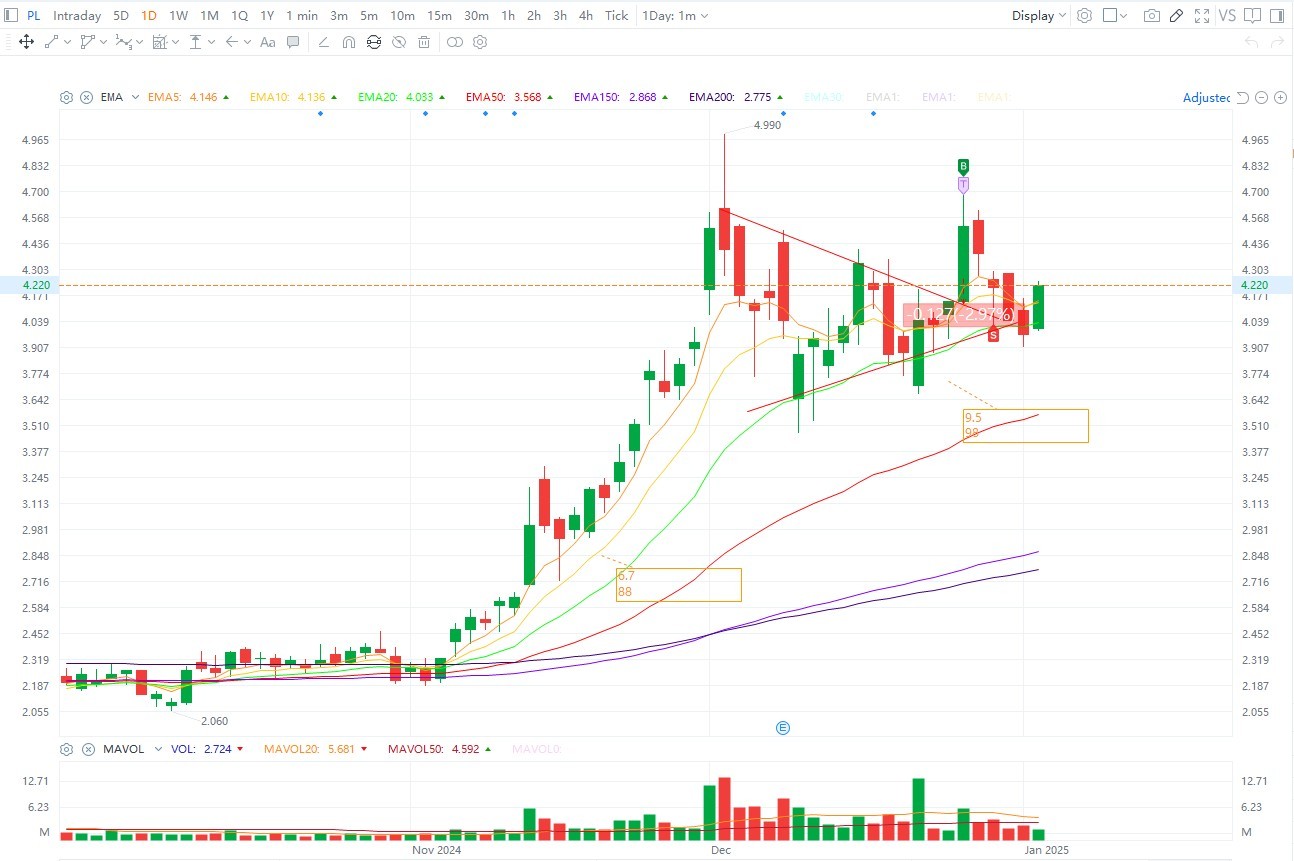Switch to the 1W timeframe tab

[178, 15]
